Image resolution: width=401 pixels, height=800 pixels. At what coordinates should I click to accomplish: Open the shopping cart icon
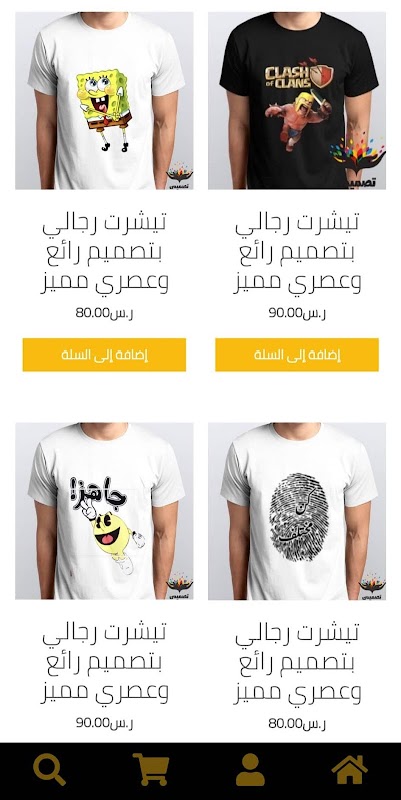pyautogui.click(x=151, y=769)
